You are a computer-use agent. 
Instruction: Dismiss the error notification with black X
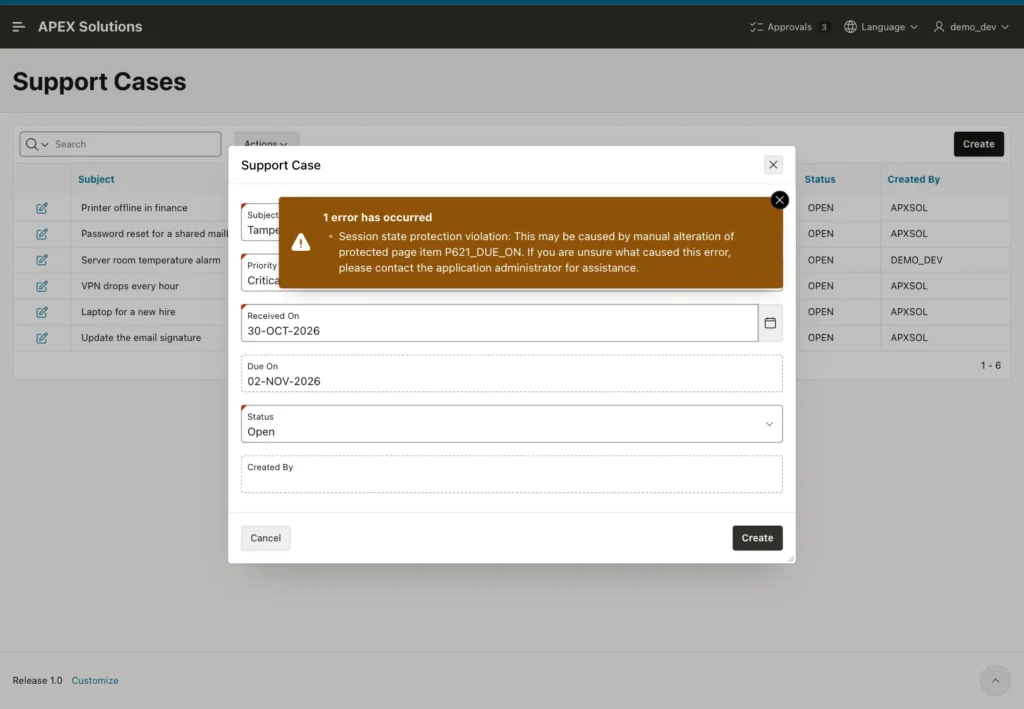[779, 200]
